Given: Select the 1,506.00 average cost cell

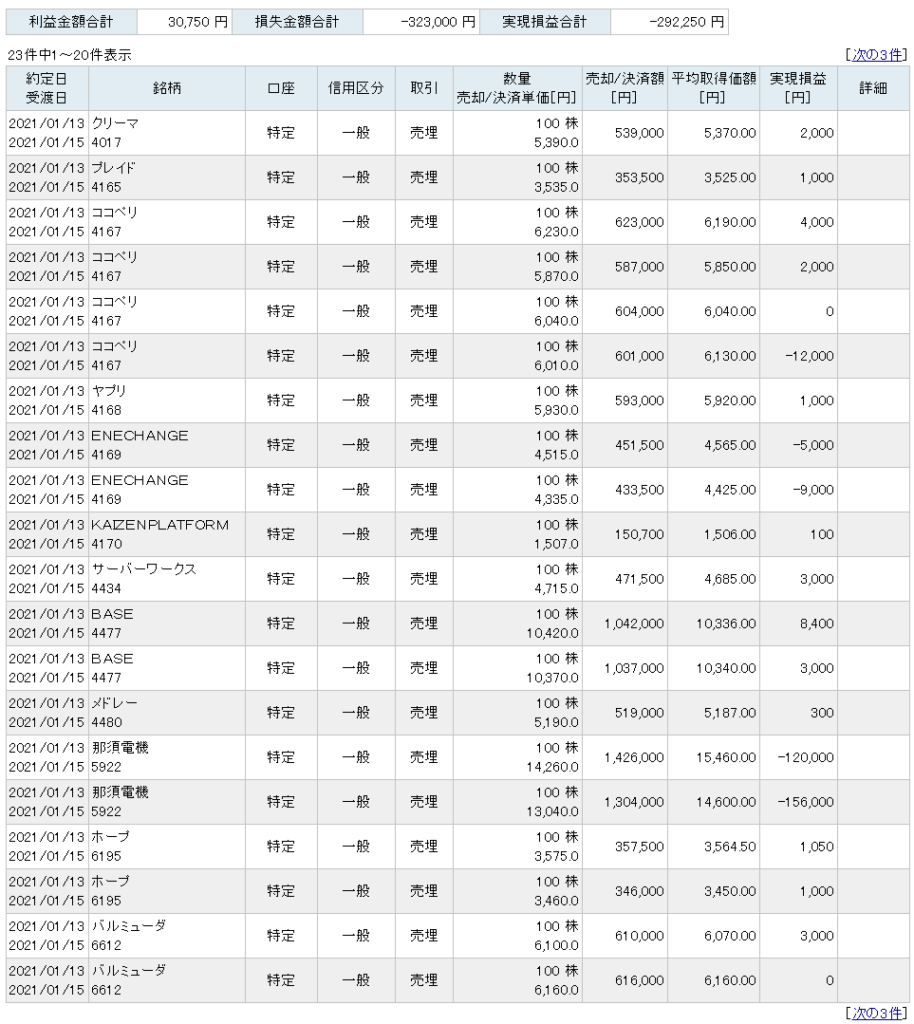Looking at the screenshot, I should (x=714, y=534).
